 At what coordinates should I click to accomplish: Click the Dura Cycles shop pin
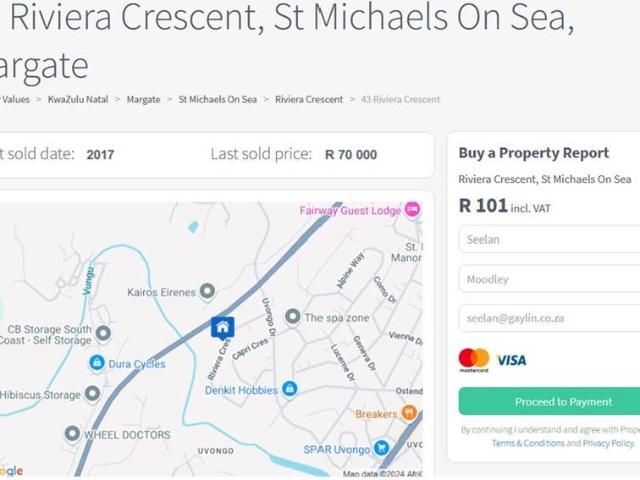tap(97, 363)
